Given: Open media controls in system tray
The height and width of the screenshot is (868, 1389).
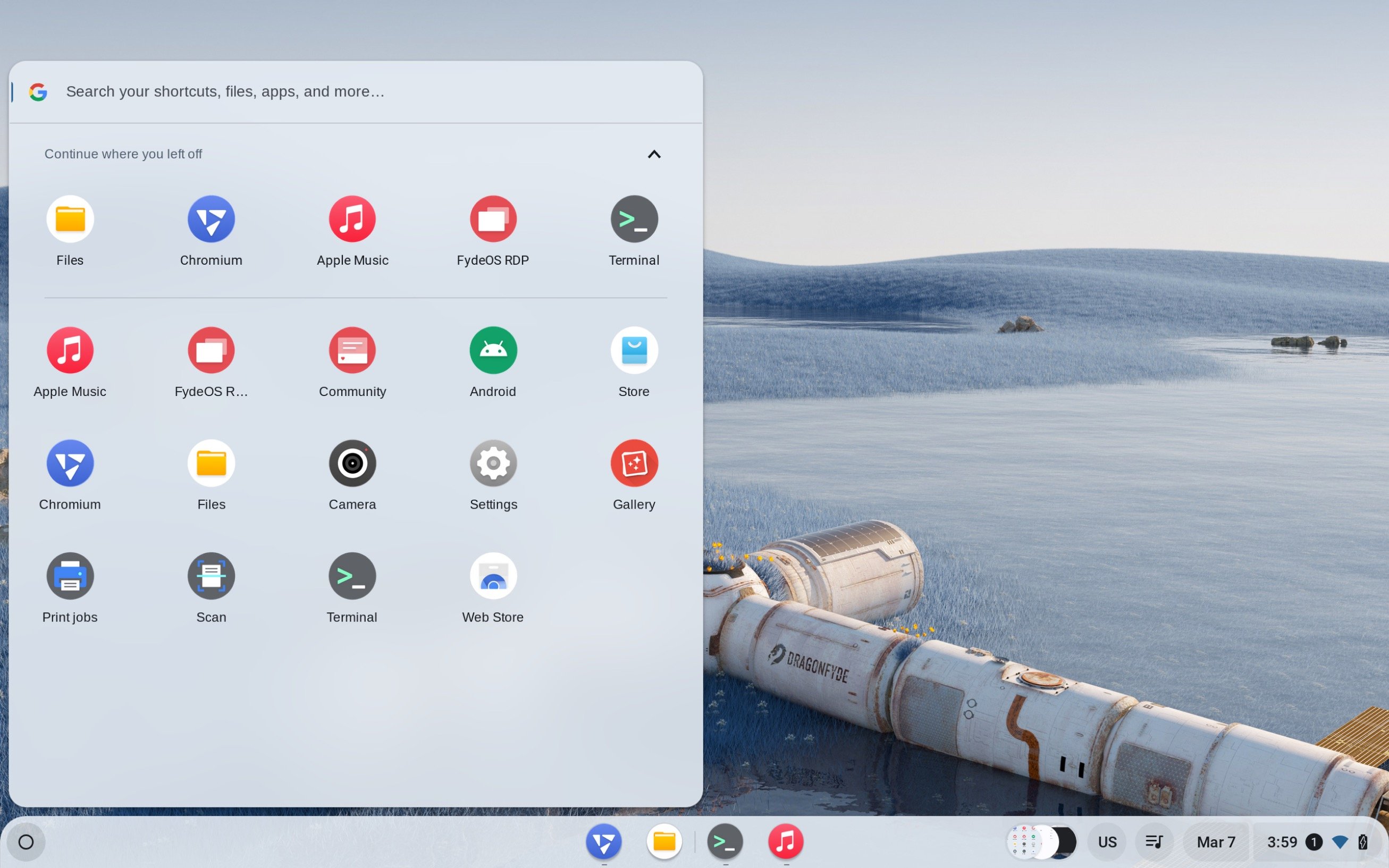Looking at the screenshot, I should (x=1154, y=842).
